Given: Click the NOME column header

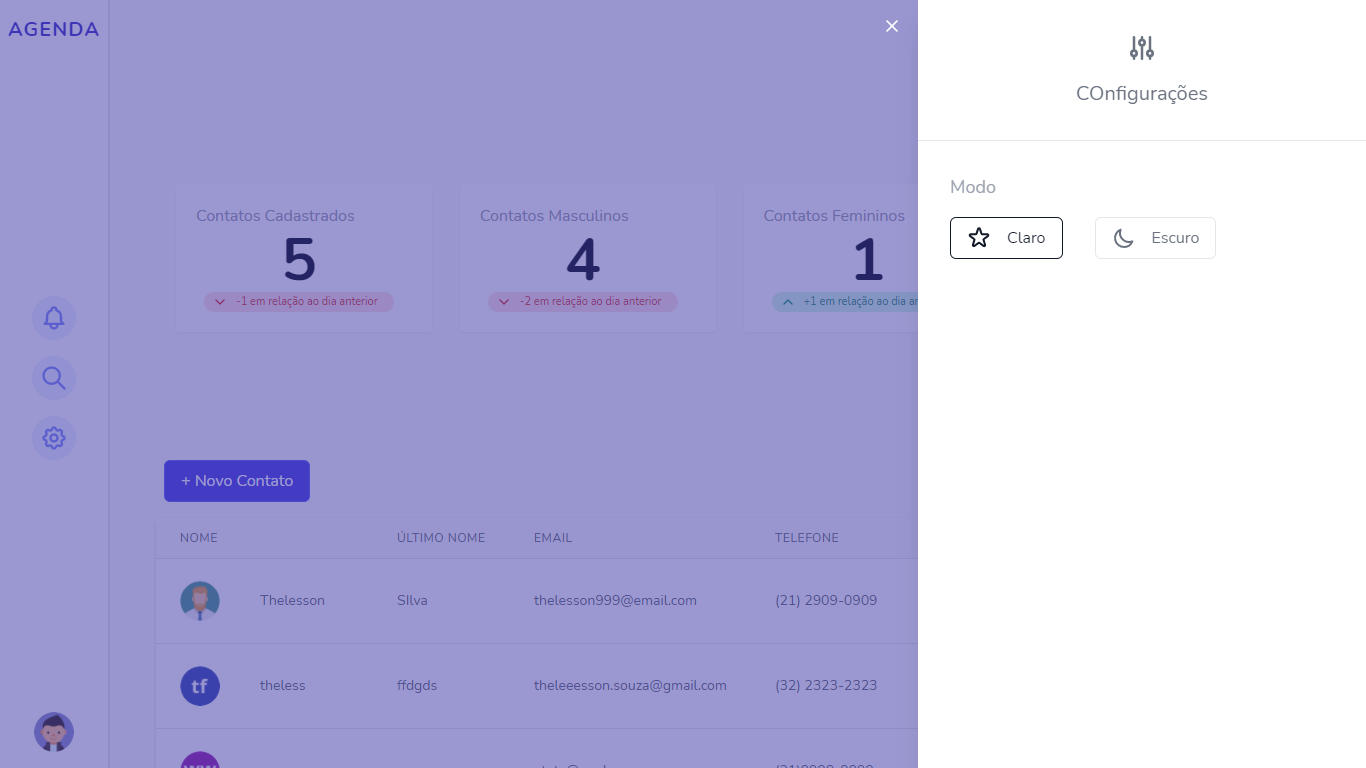Looking at the screenshot, I should point(199,538).
